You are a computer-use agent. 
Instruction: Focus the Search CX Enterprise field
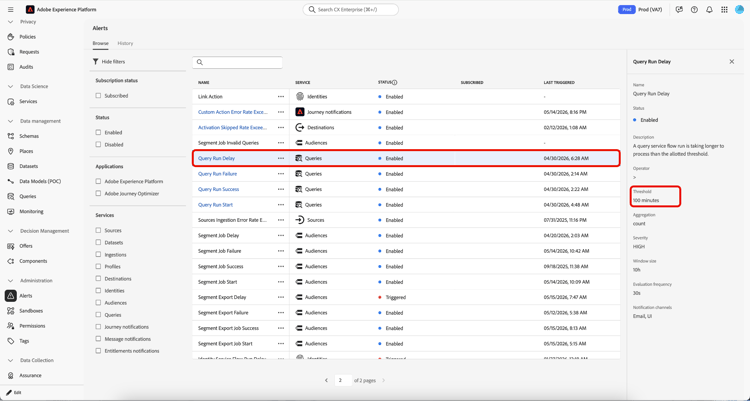click(351, 10)
